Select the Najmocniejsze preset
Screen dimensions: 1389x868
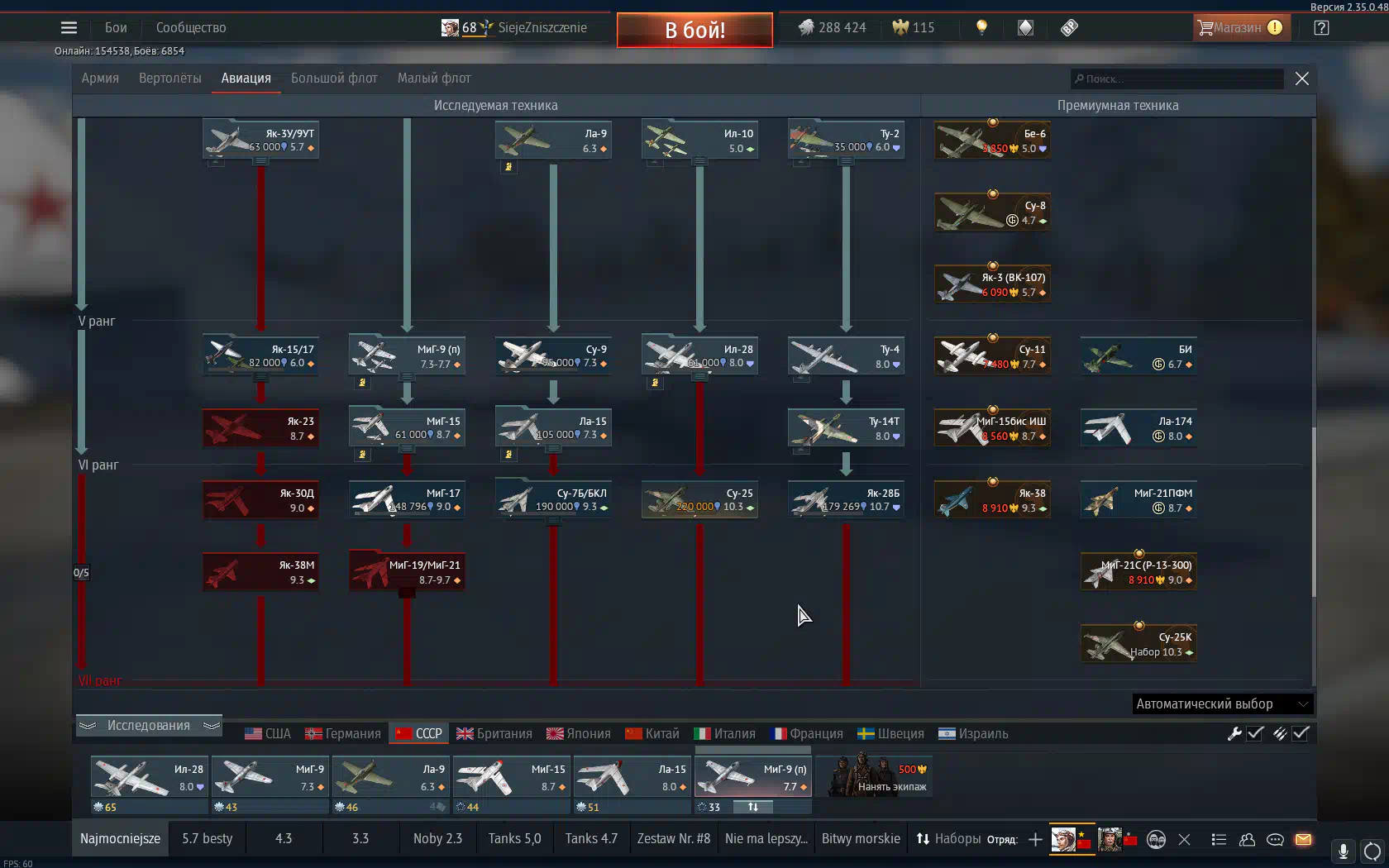(121, 839)
